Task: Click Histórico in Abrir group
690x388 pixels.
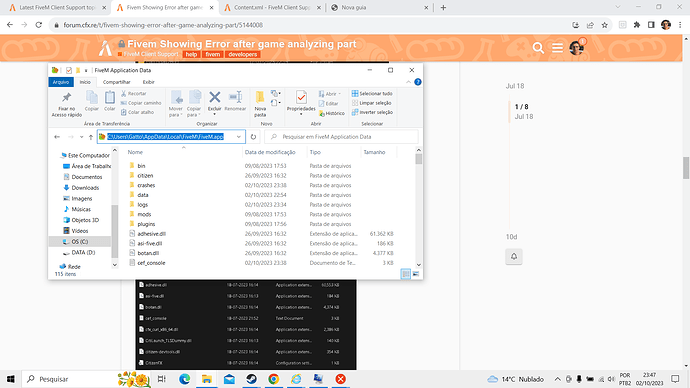Action: click(x=332, y=113)
